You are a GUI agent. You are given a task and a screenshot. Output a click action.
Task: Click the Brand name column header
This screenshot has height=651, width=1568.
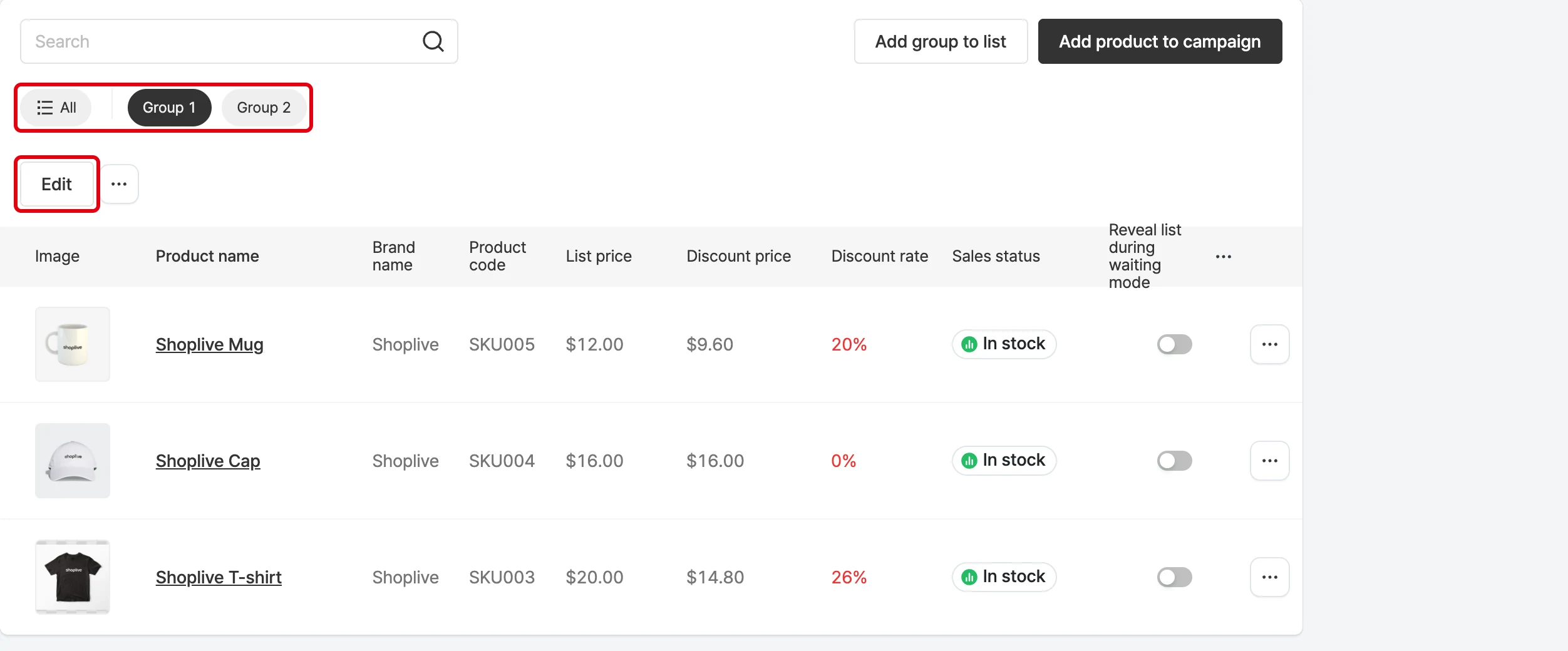393,256
